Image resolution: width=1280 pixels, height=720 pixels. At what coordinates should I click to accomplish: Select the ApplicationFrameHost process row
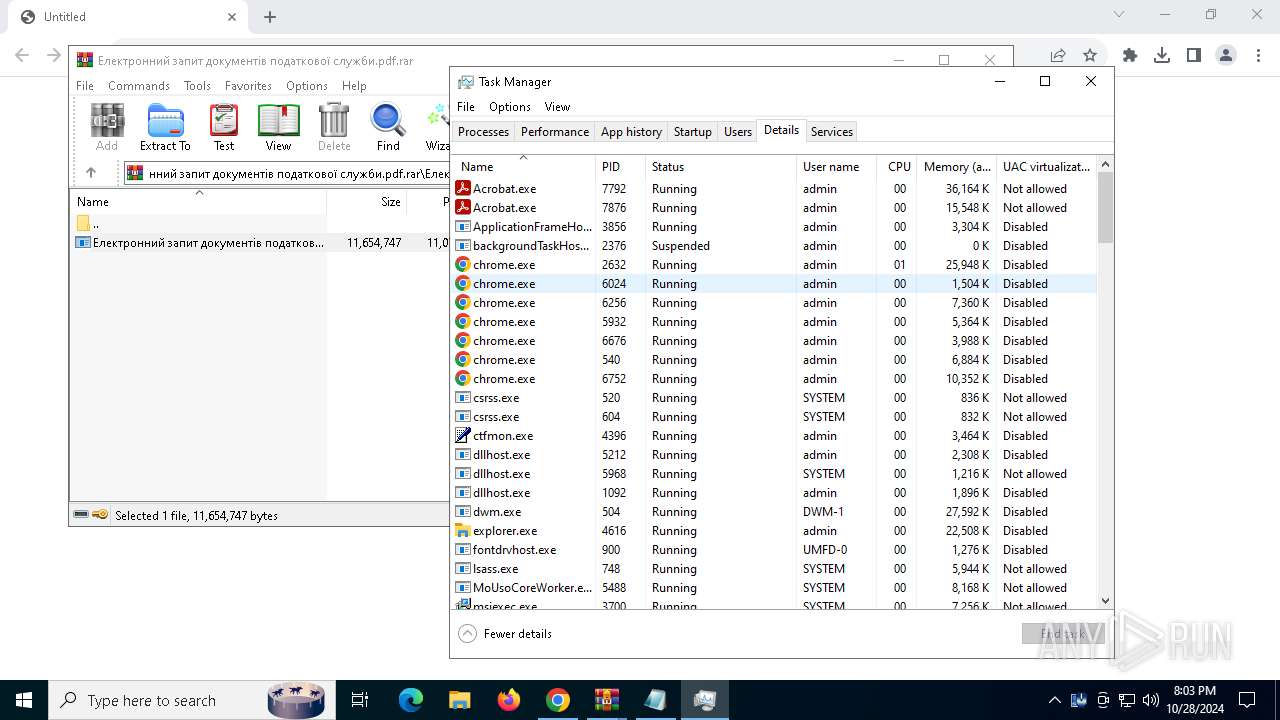[775, 227]
